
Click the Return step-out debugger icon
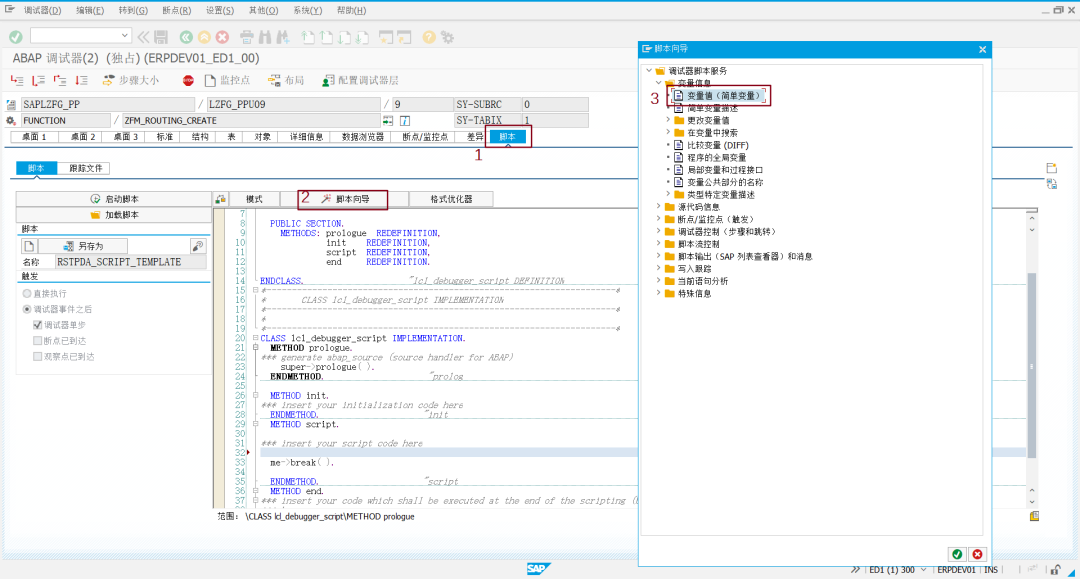coord(60,81)
